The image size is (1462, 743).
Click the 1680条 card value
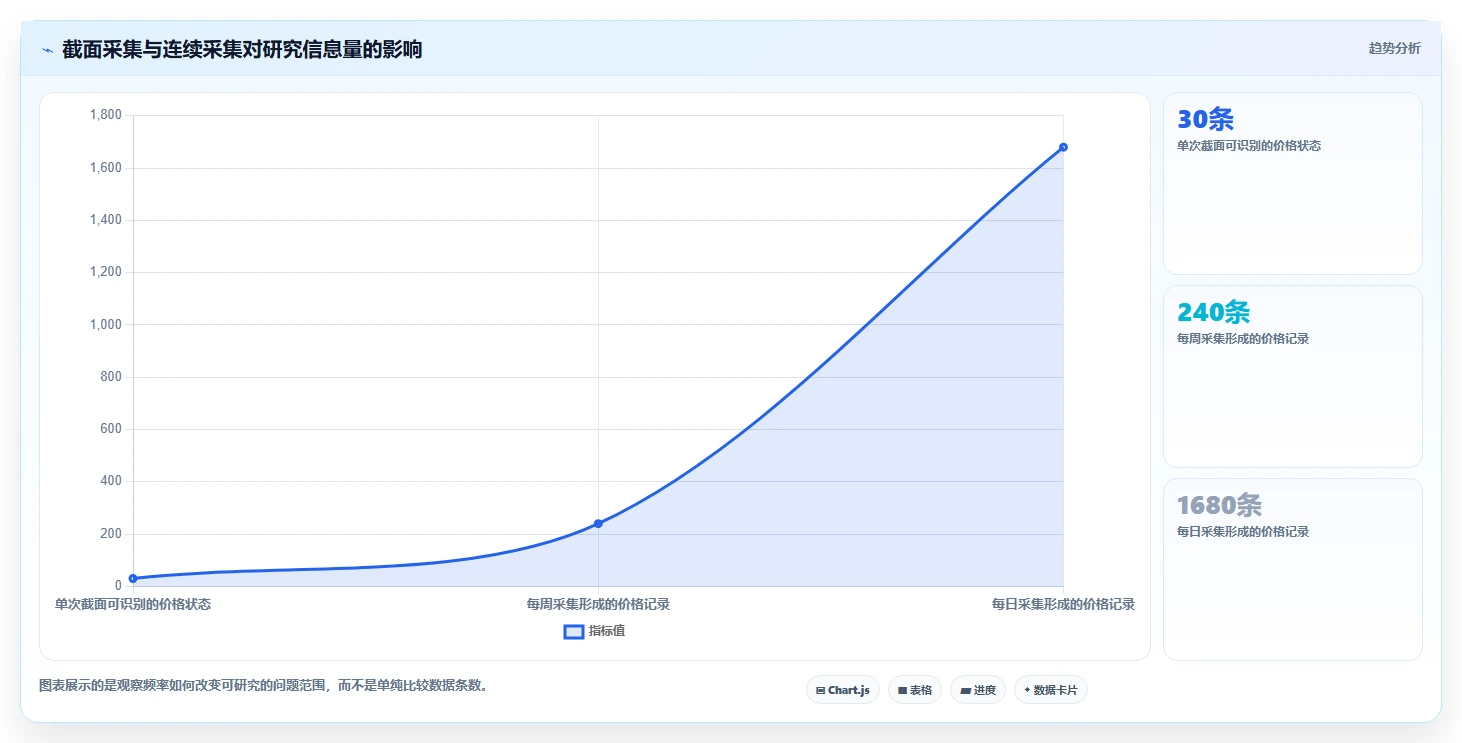pyautogui.click(x=1220, y=505)
